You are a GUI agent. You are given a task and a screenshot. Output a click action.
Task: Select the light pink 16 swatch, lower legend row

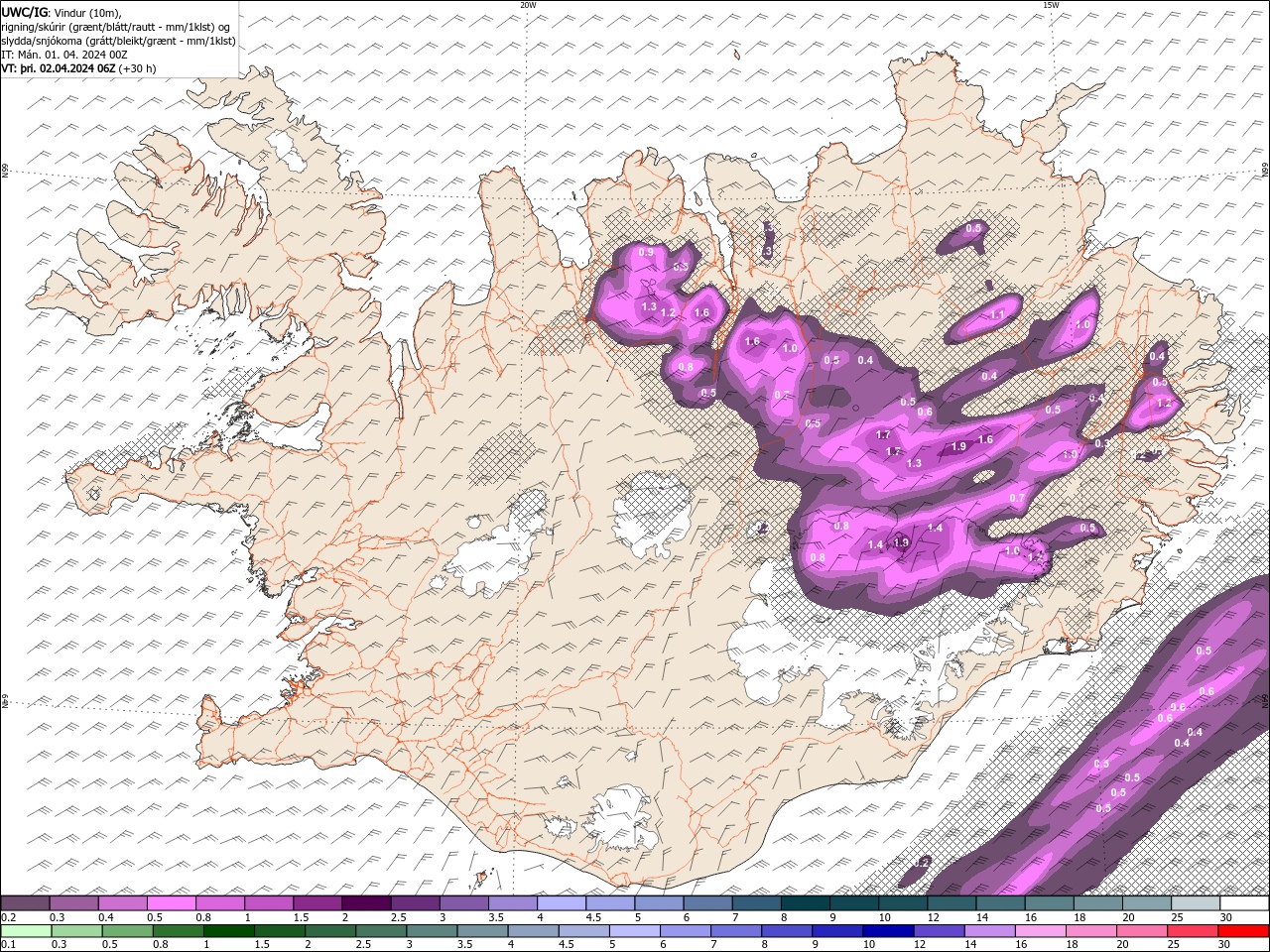pos(1040,931)
